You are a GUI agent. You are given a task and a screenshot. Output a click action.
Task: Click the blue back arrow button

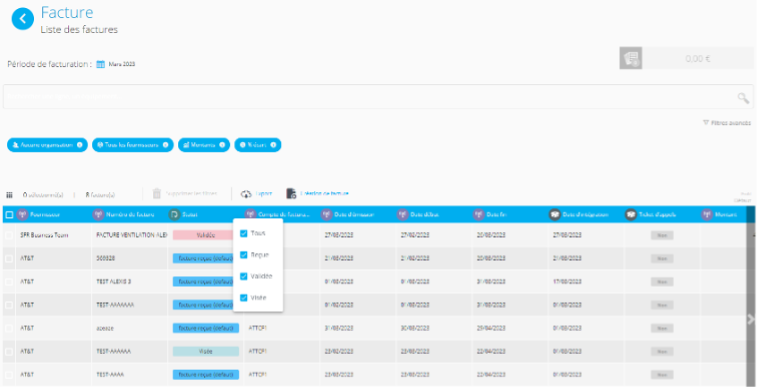point(23,19)
